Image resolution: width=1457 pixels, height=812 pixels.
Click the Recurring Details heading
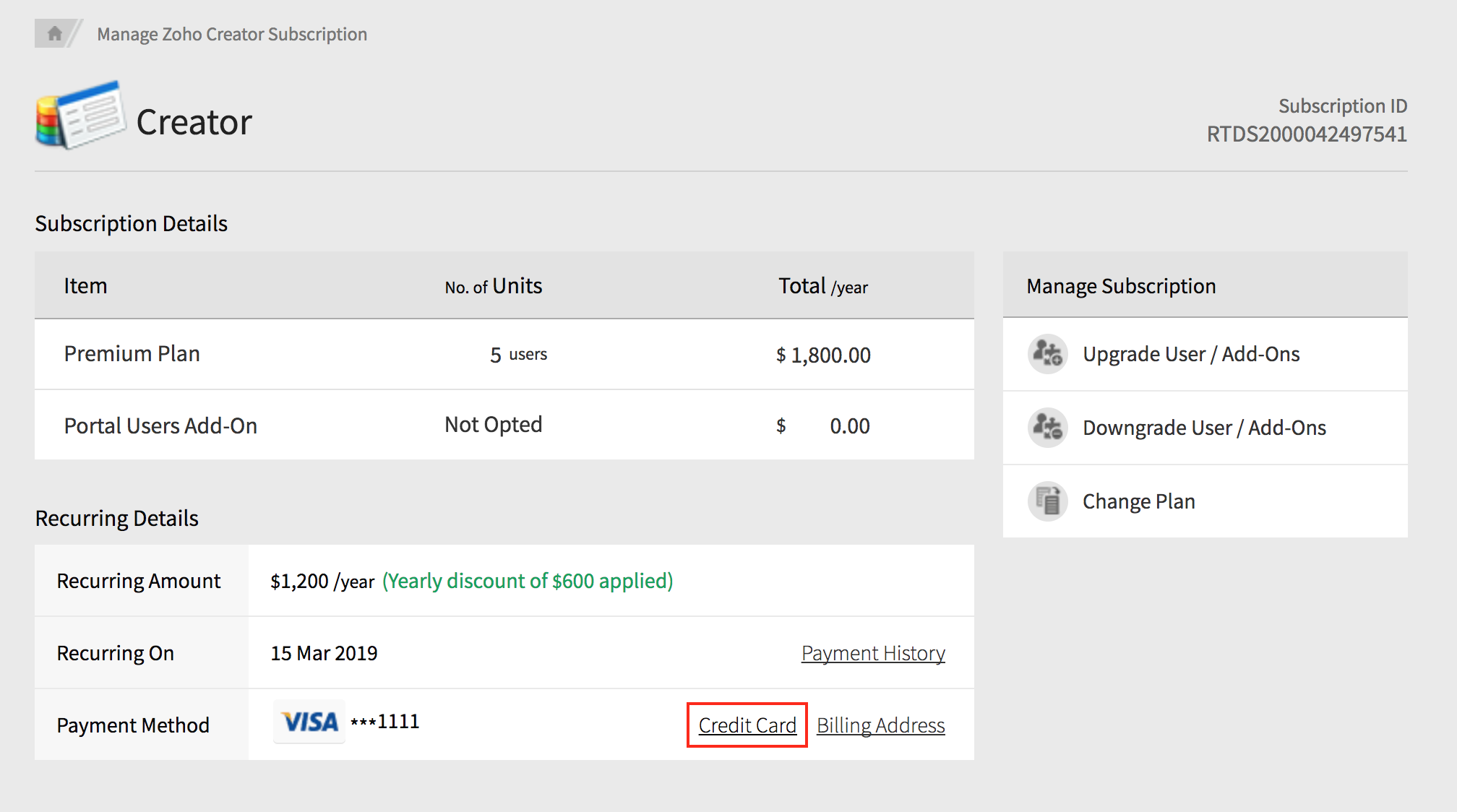pyautogui.click(x=117, y=519)
